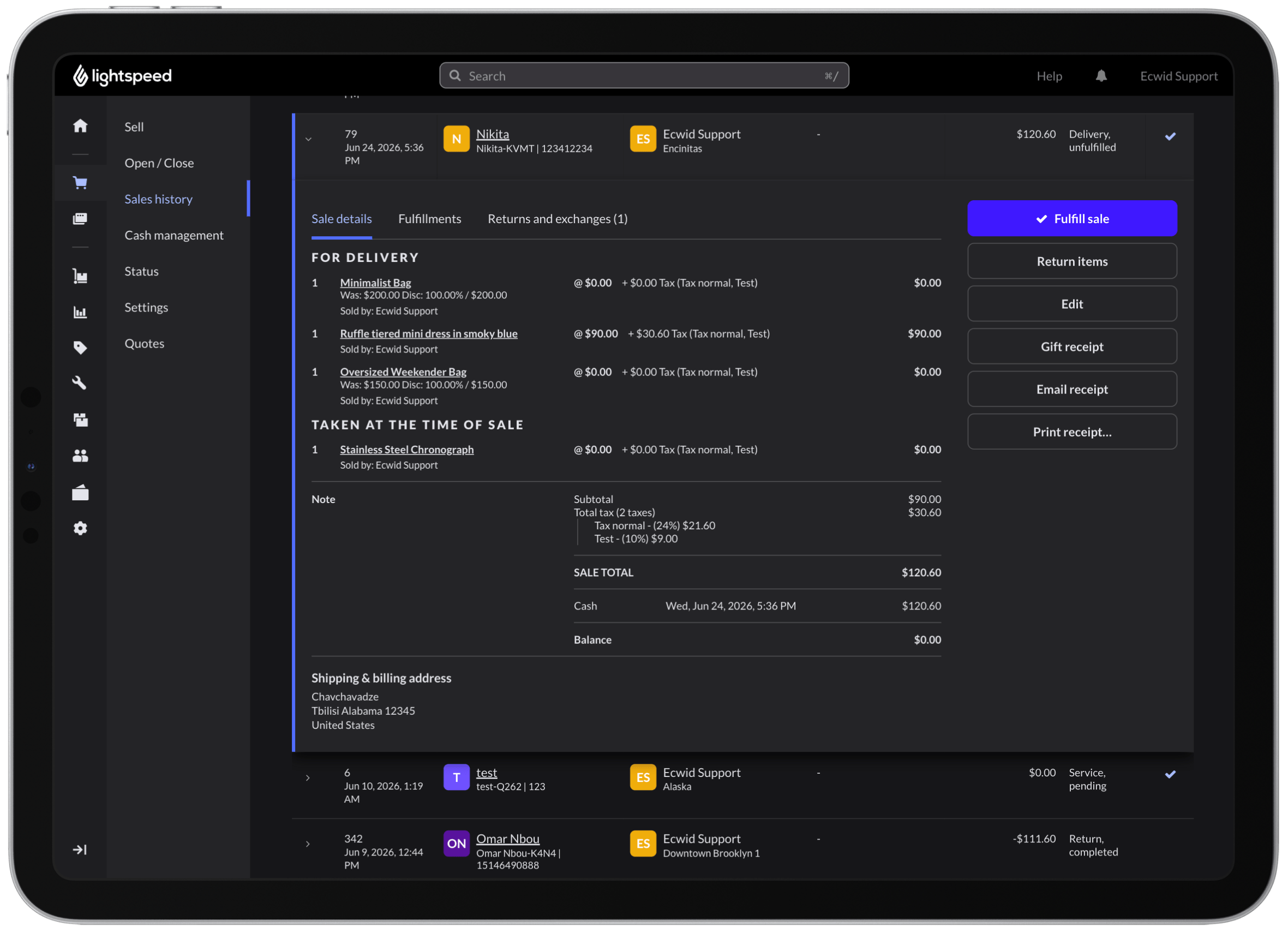1288x933 pixels.
Task: Open Settings in sales submenu
Action: tap(147, 307)
